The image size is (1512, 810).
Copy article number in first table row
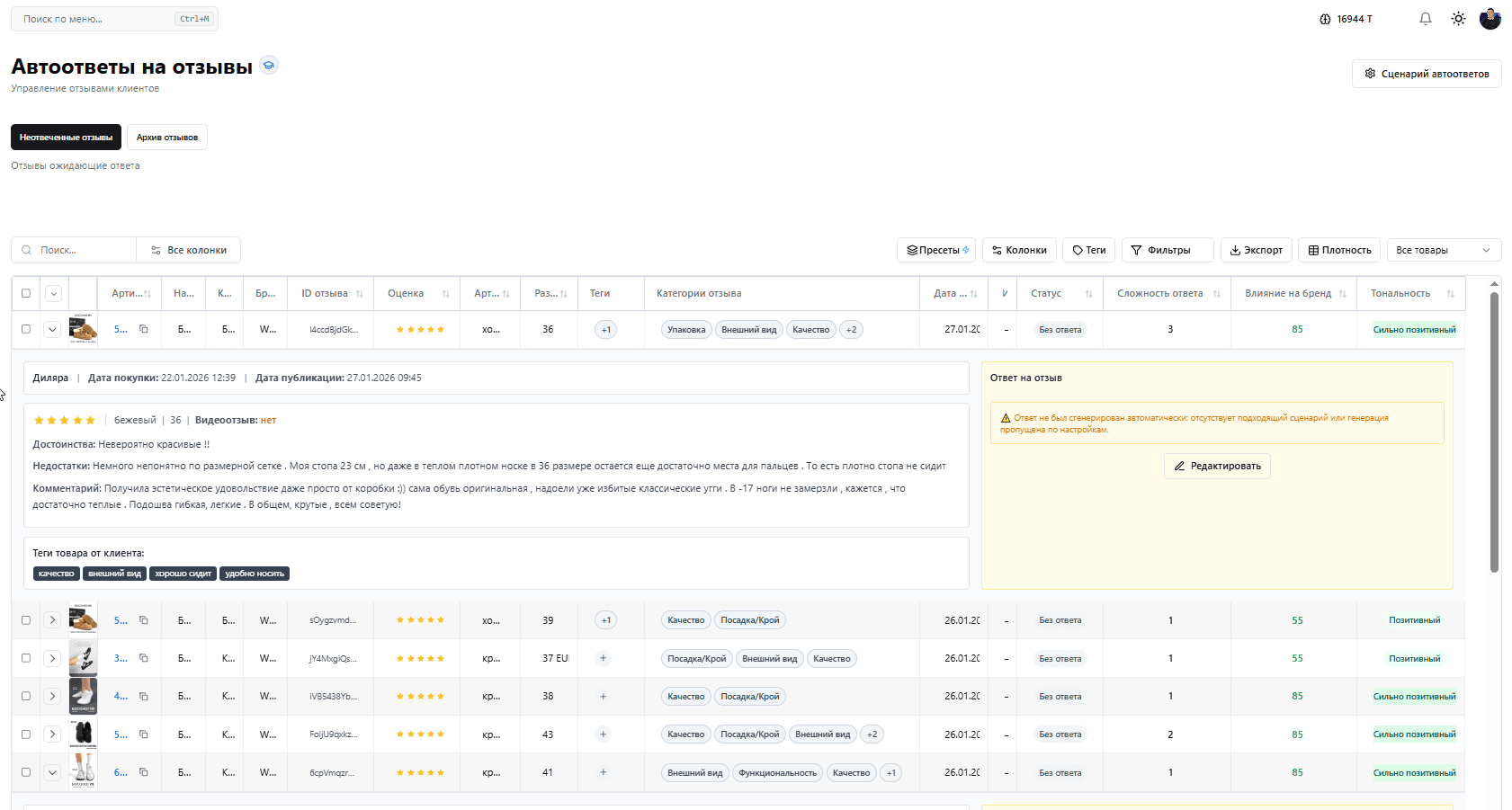click(x=143, y=329)
